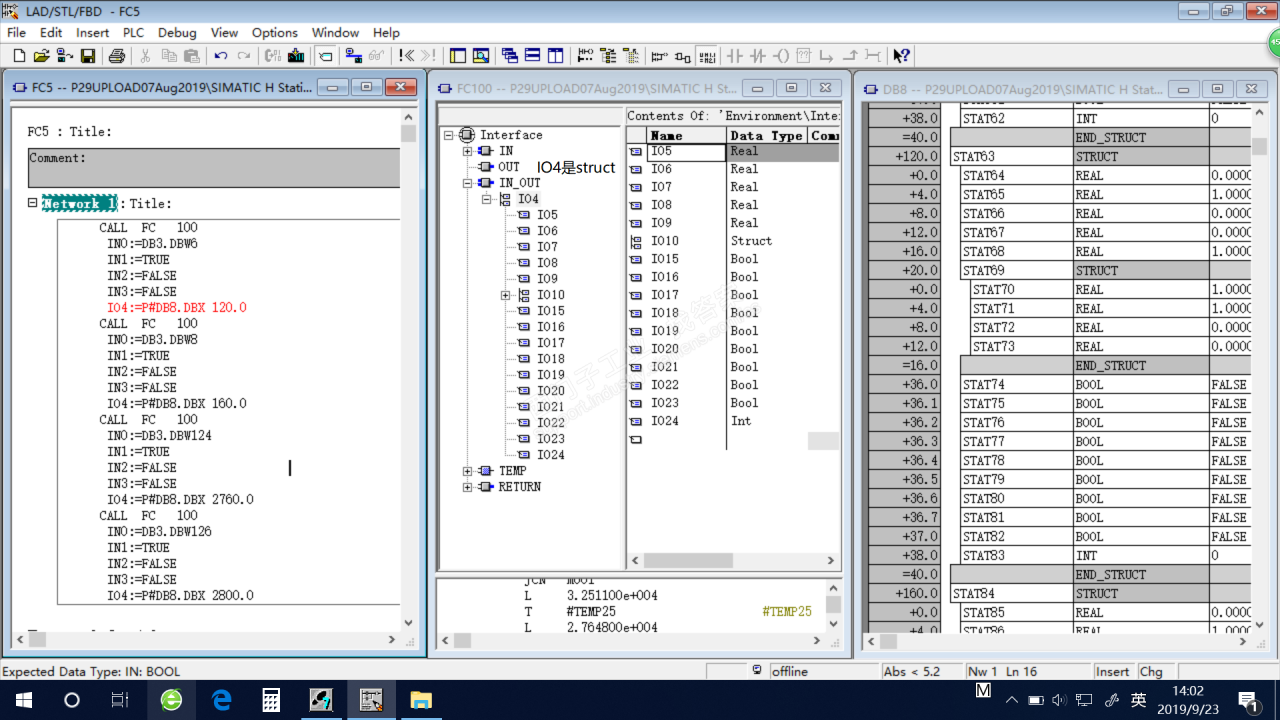This screenshot has height=720, width=1280.
Task: Expand the IO10 struct node in tree
Action: click(x=506, y=295)
